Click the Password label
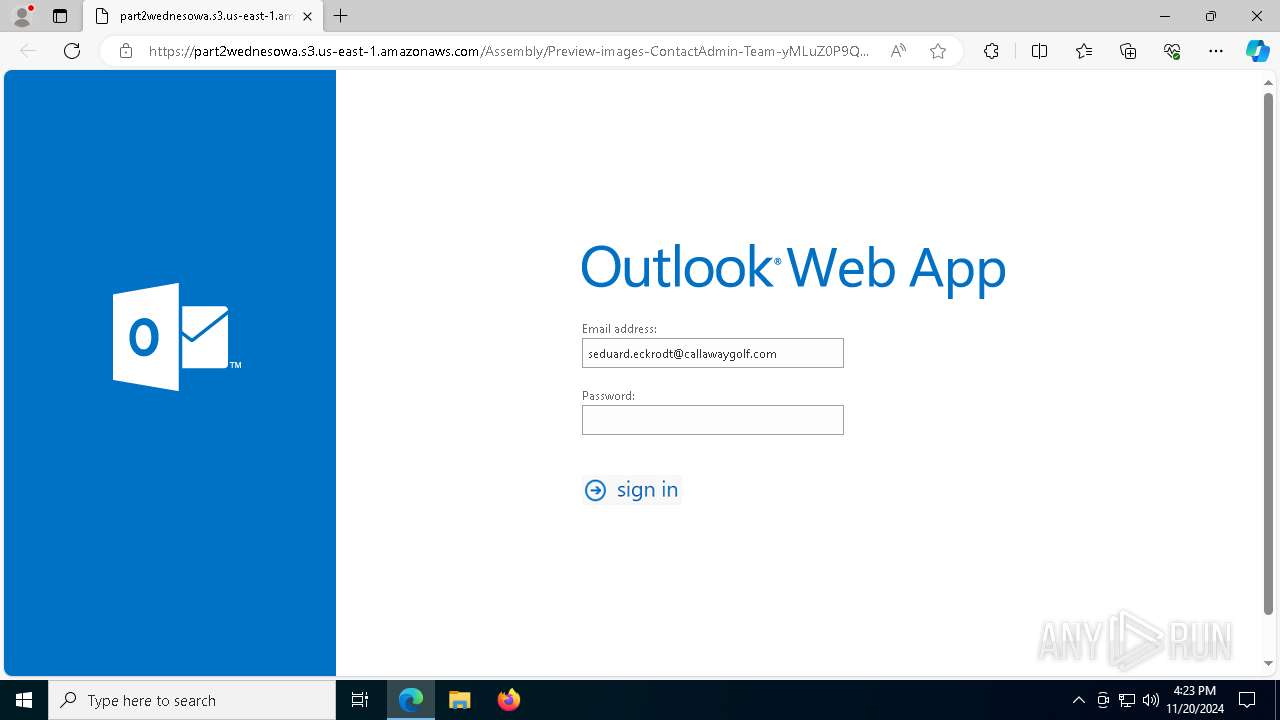This screenshot has height=720, width=1280. coord(608,396)
